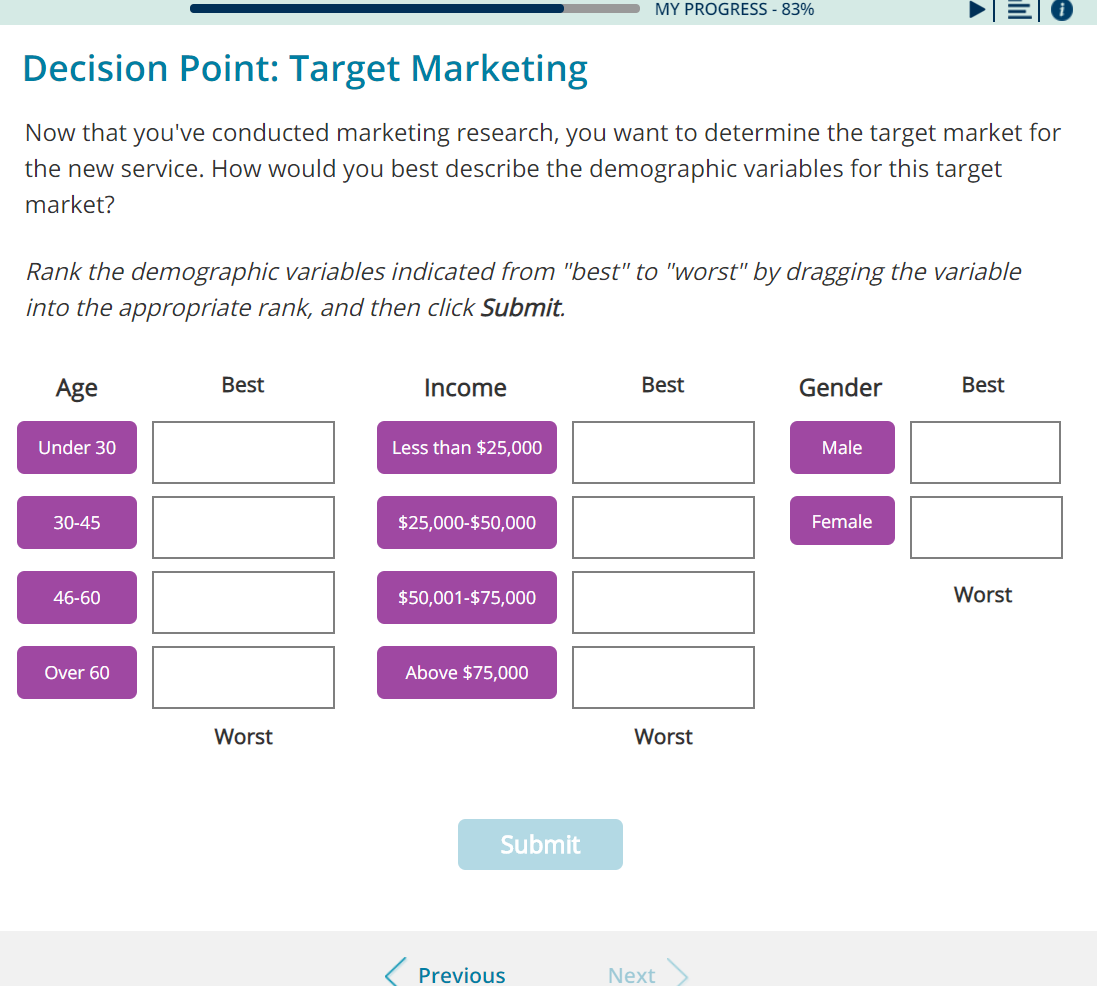
Task: Select the Under 30 age variable
Action: point(76,447)
